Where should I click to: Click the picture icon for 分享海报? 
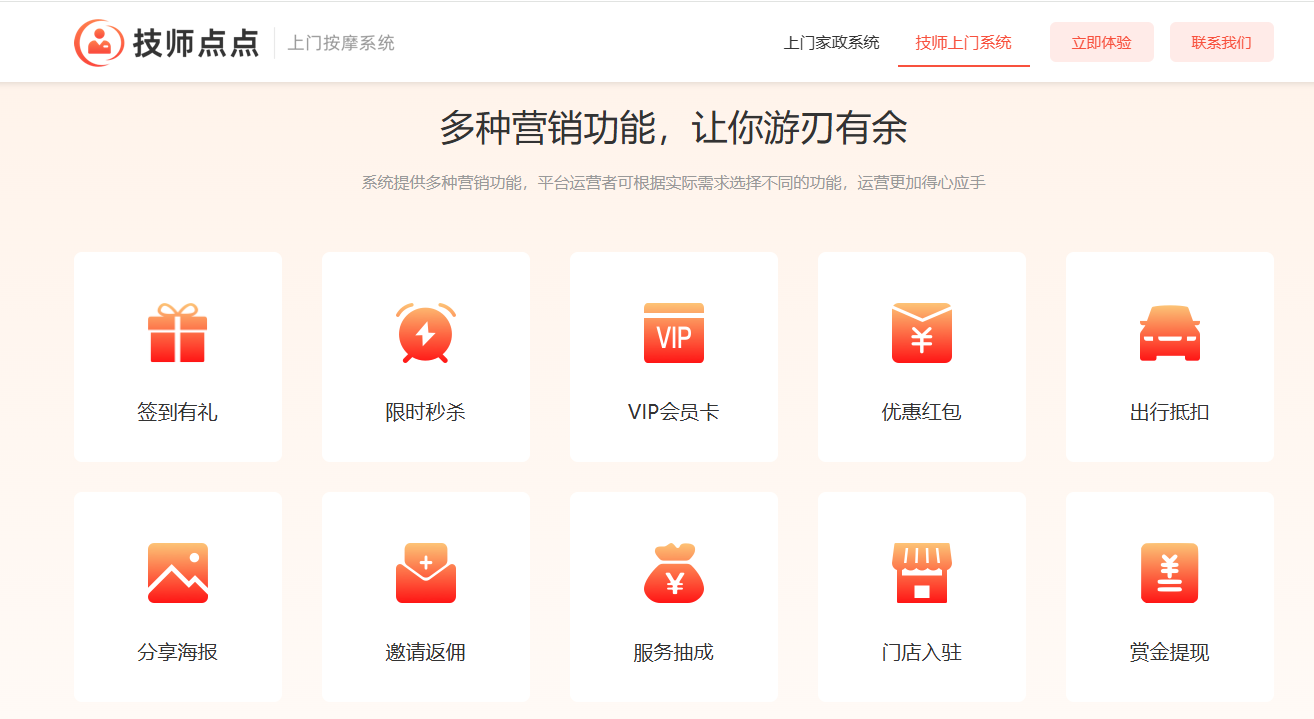click(177, 573)
